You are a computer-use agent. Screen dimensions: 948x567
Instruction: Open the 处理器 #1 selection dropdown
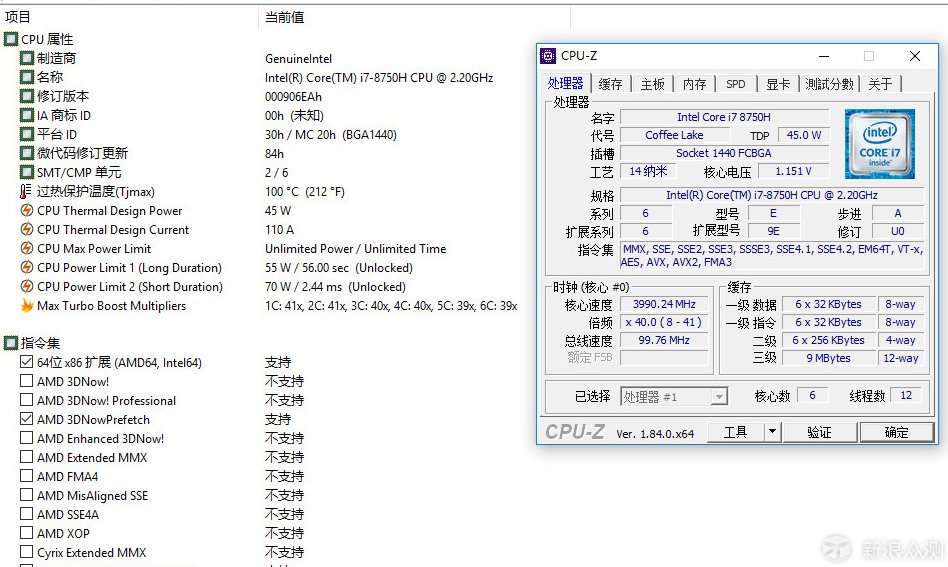pyautogui.click(x=718, y=397)
